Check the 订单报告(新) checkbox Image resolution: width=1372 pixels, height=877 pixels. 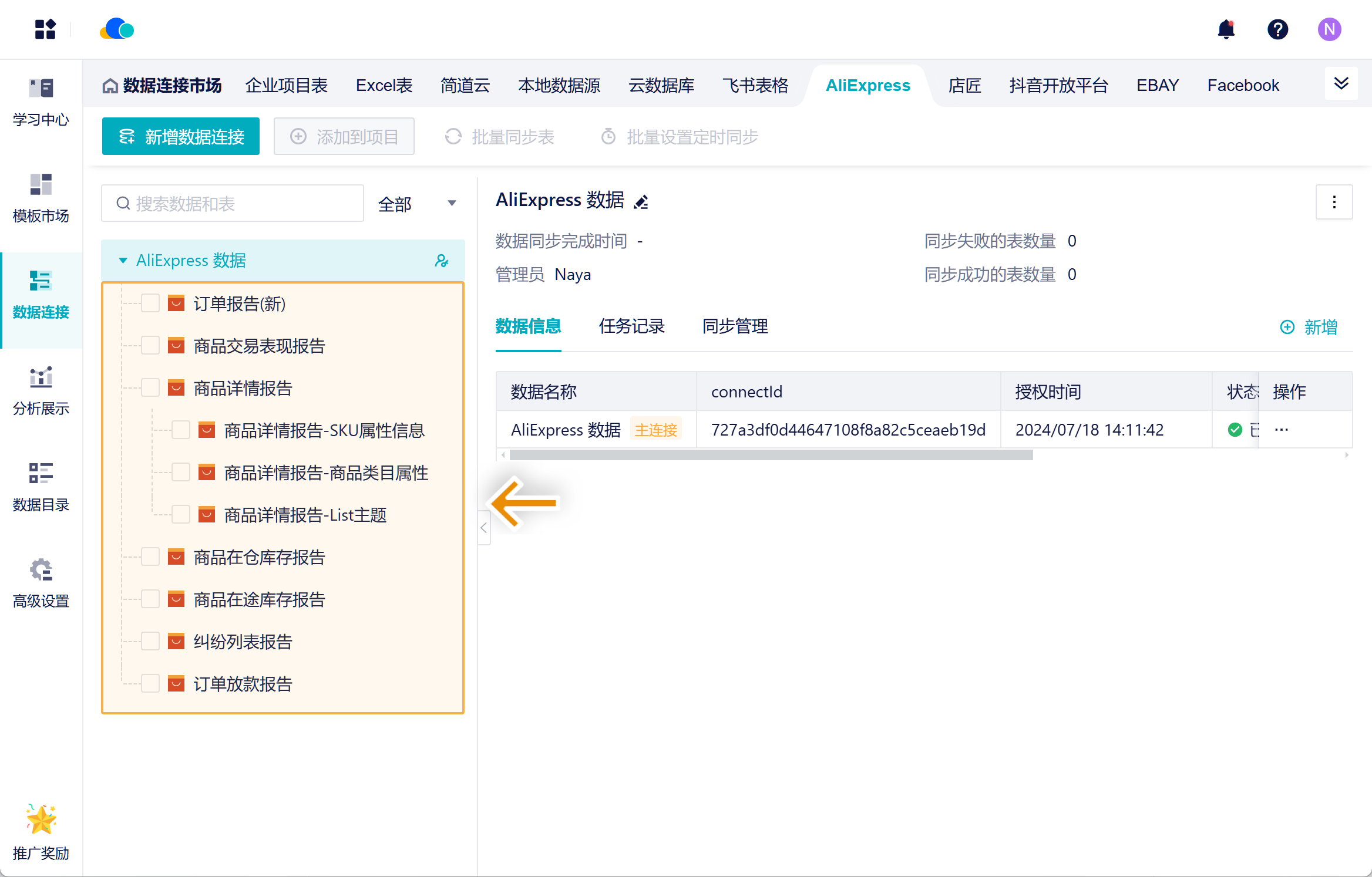pos(150,303)
